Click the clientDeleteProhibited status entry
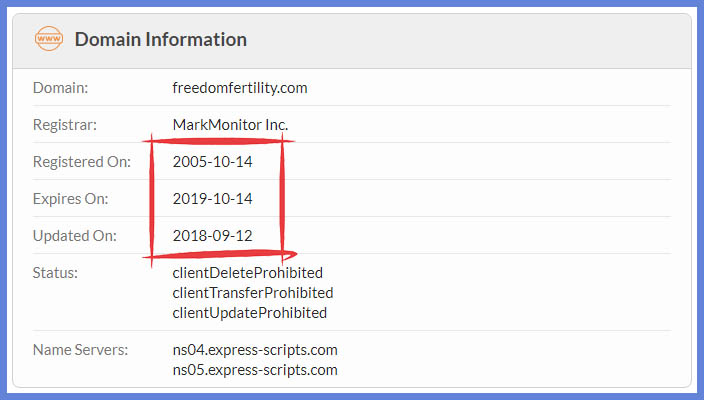The height and width of the screenshot is (400, 704). pos(247,273)
